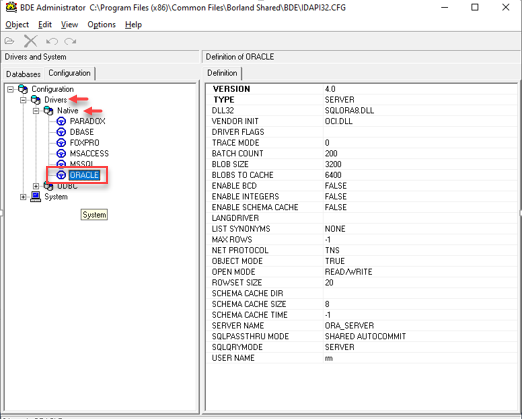Screen dimensions: 522x419
Task: Select the Configuration tab
Action: point(69,73)
